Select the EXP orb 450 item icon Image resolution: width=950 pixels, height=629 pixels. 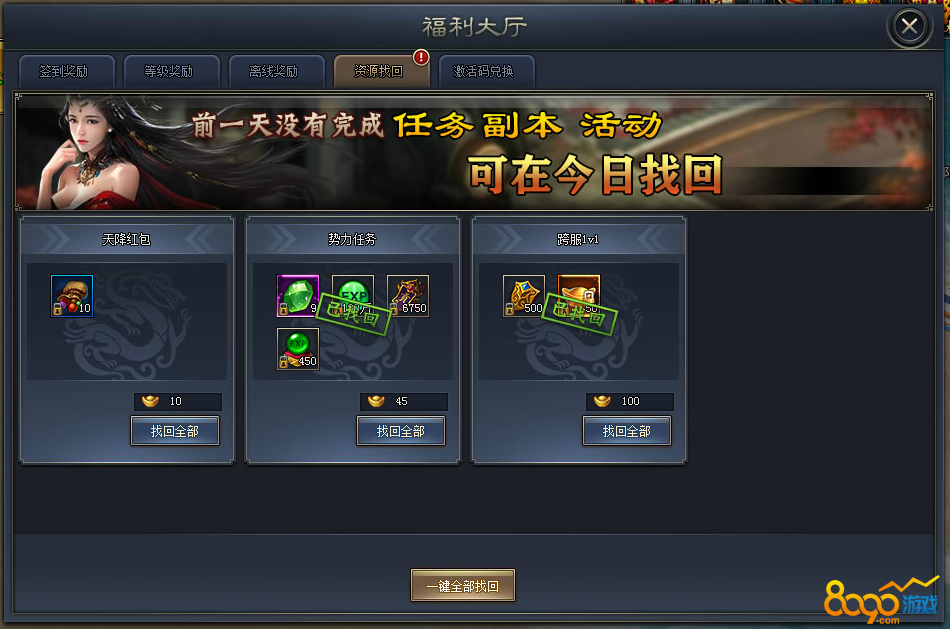(297, 349)
